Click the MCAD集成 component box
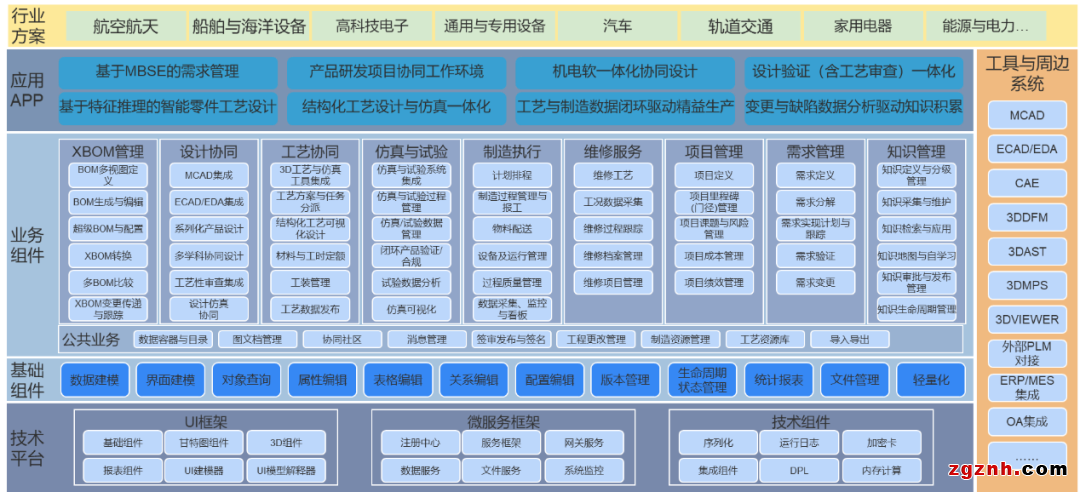The width and height of the screenshot is (1080, 492). pos(208,175)
